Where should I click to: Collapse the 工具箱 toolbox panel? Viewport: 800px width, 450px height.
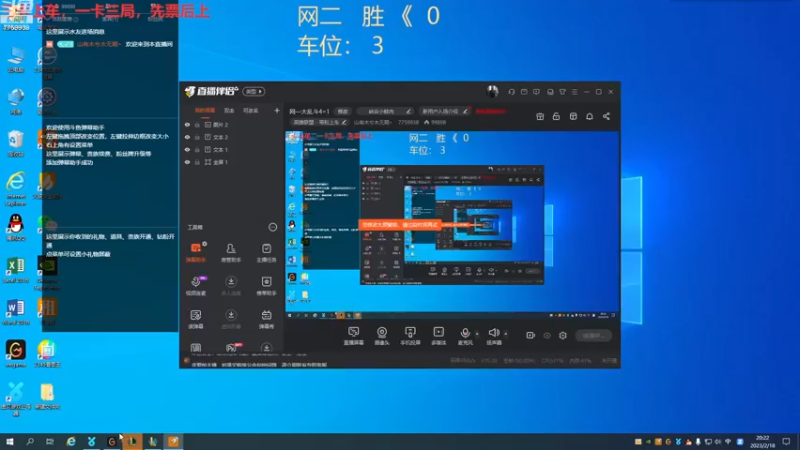coord(273,227)
